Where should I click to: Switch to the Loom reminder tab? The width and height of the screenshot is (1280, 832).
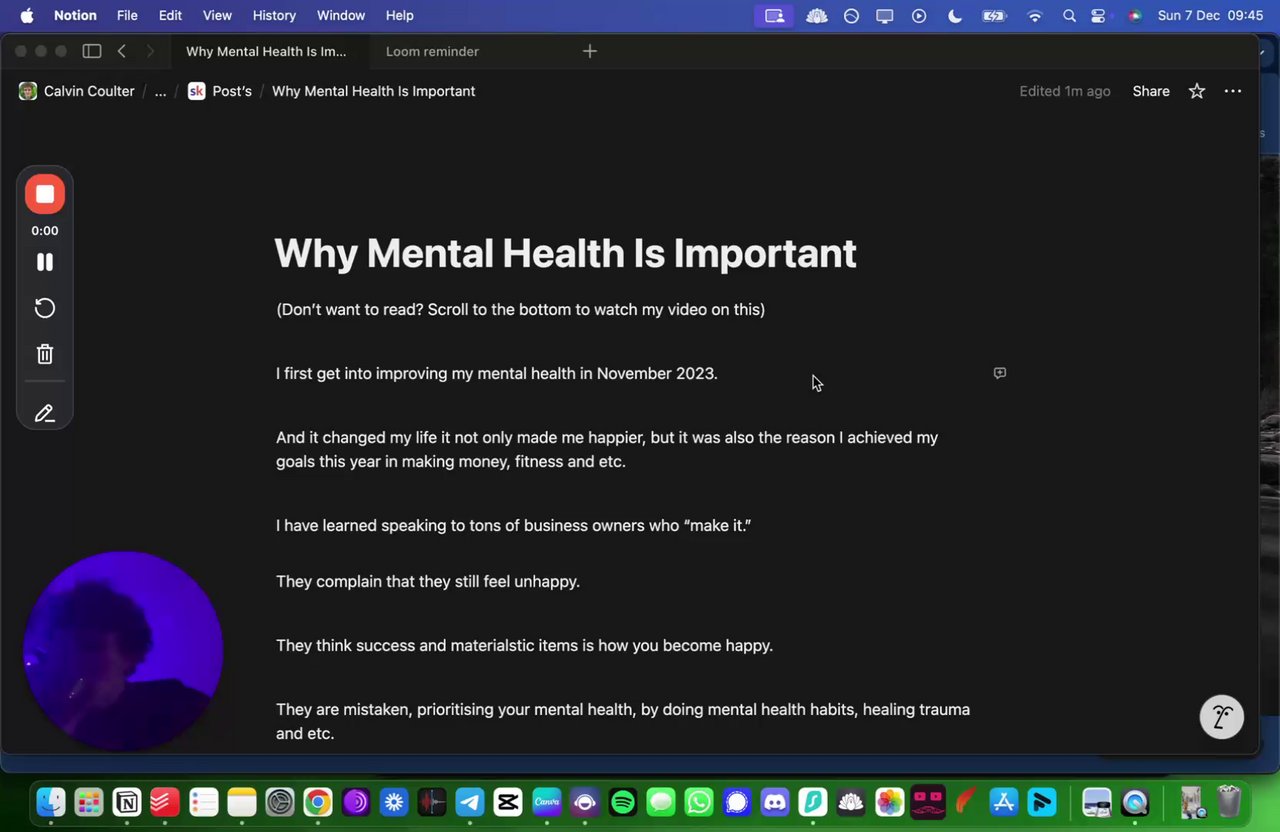point(432,51)
